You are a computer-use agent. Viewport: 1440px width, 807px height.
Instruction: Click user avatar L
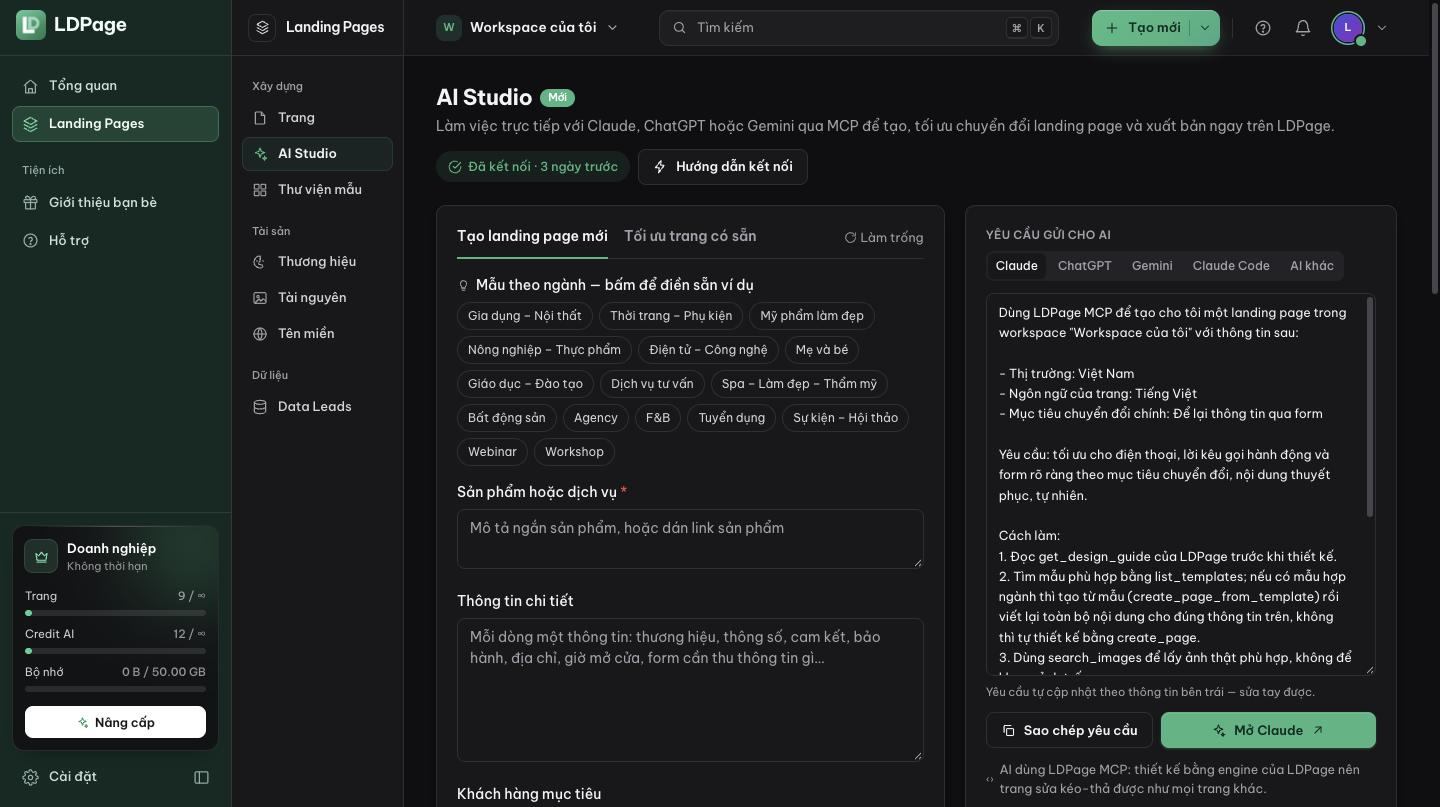1348,28
